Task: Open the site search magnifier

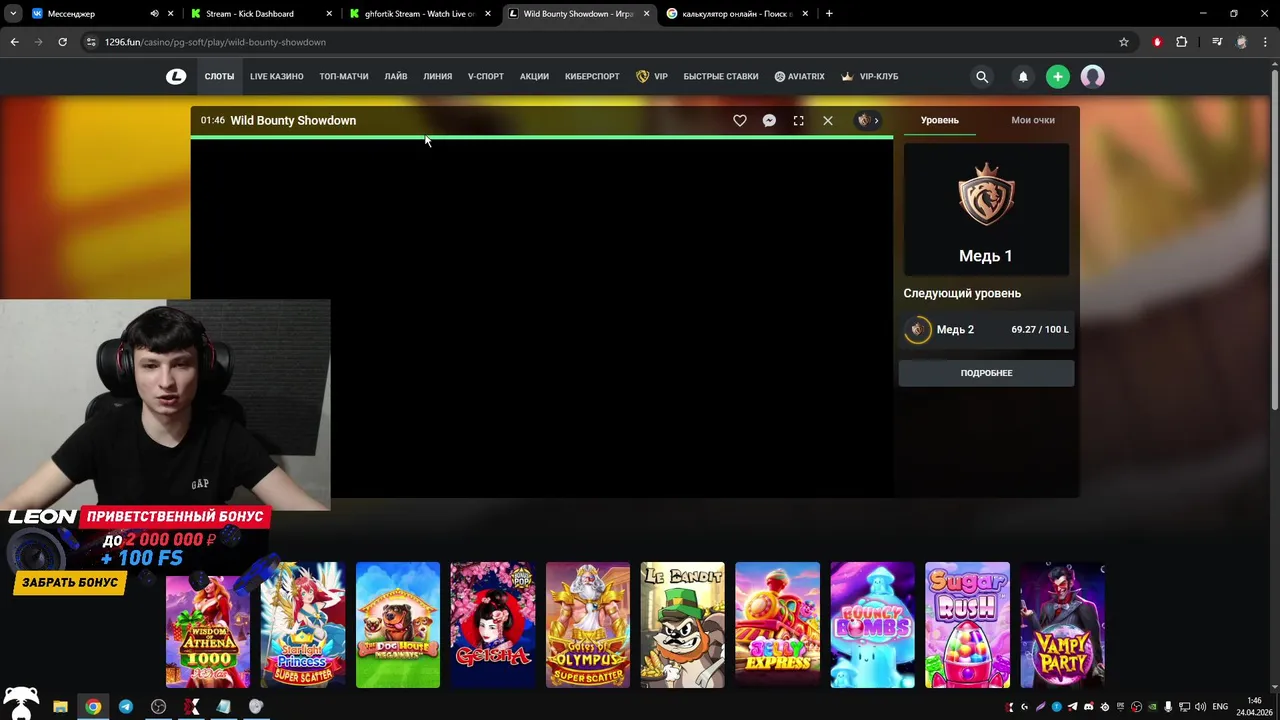Action: [x=982, y=77]
